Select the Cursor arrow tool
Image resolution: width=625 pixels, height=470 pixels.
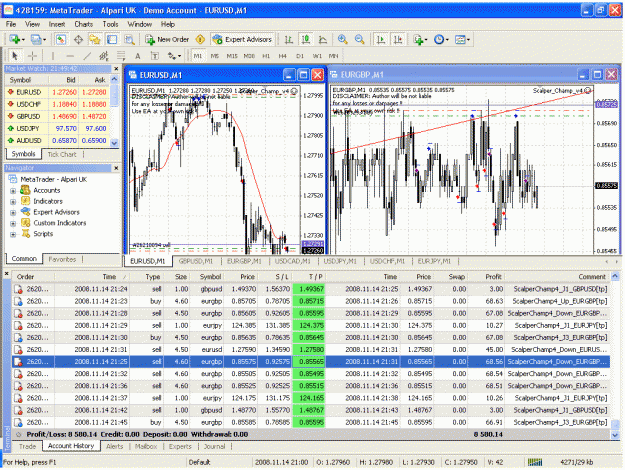pos(15,56)
